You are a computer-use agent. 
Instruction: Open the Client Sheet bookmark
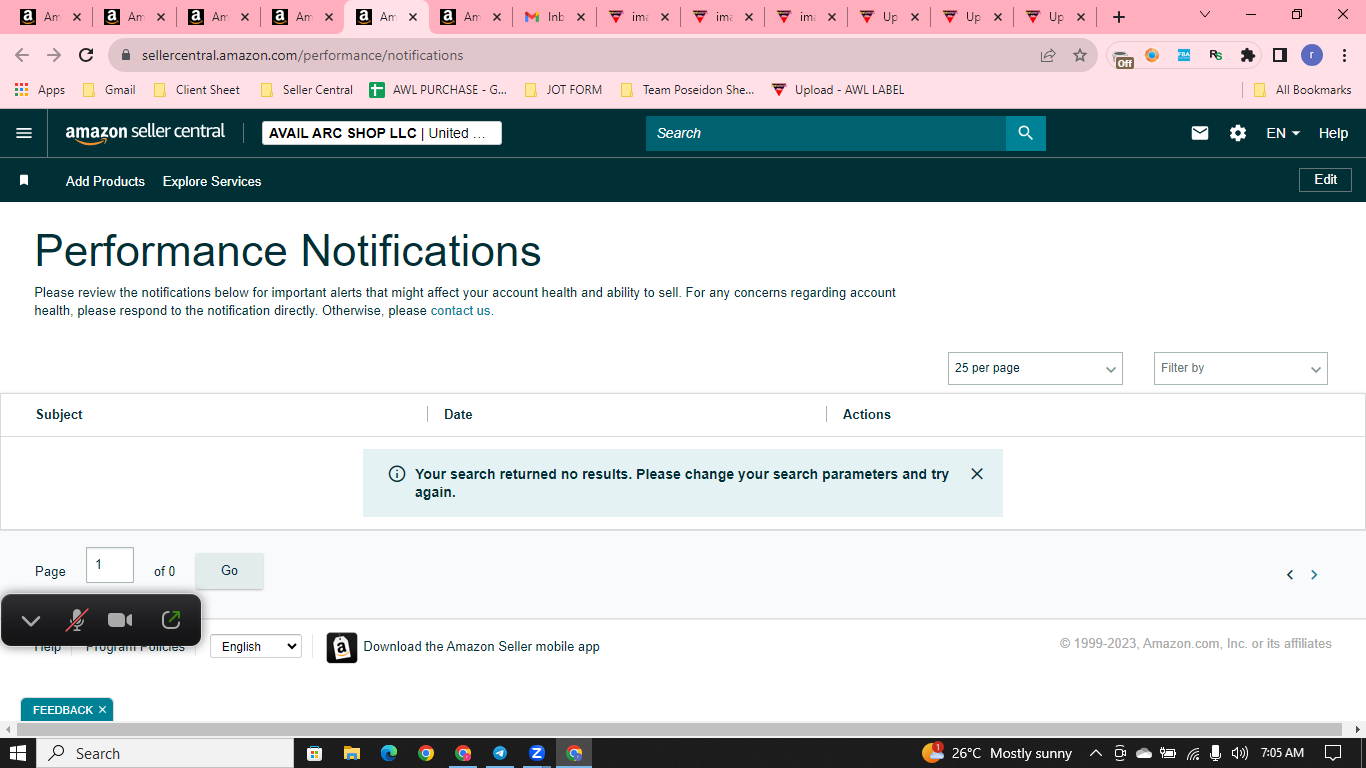pos(196,90)
